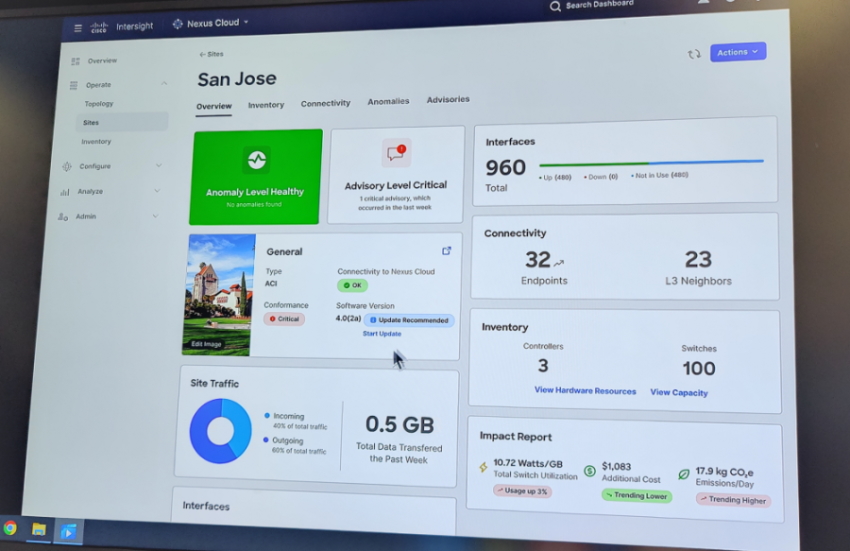The width and height of the screenshot is (850, 551).
Task: Click the 0.5 GB total data value
Action: [400, 424]
